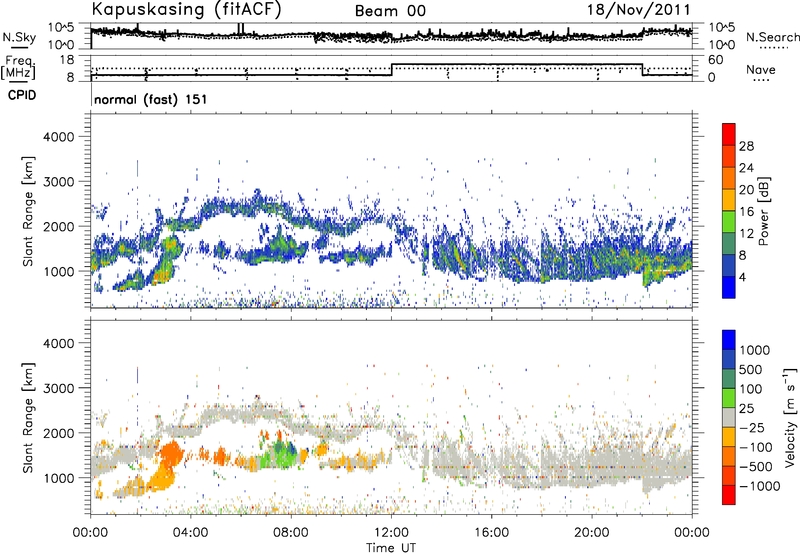The image size is (800, 554).
Task: Click the 'Nave' legend label
Action: tap(761, 70)
